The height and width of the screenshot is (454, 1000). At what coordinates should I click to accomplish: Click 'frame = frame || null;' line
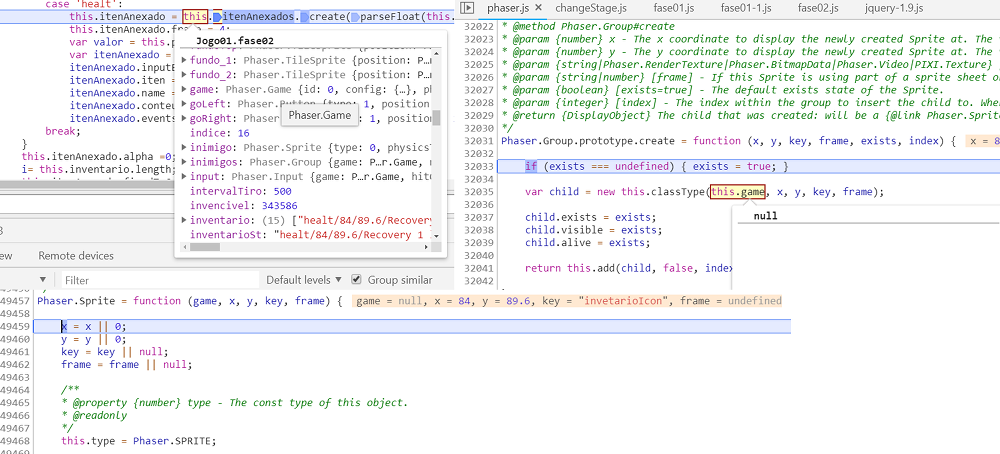tap(126, 365)
